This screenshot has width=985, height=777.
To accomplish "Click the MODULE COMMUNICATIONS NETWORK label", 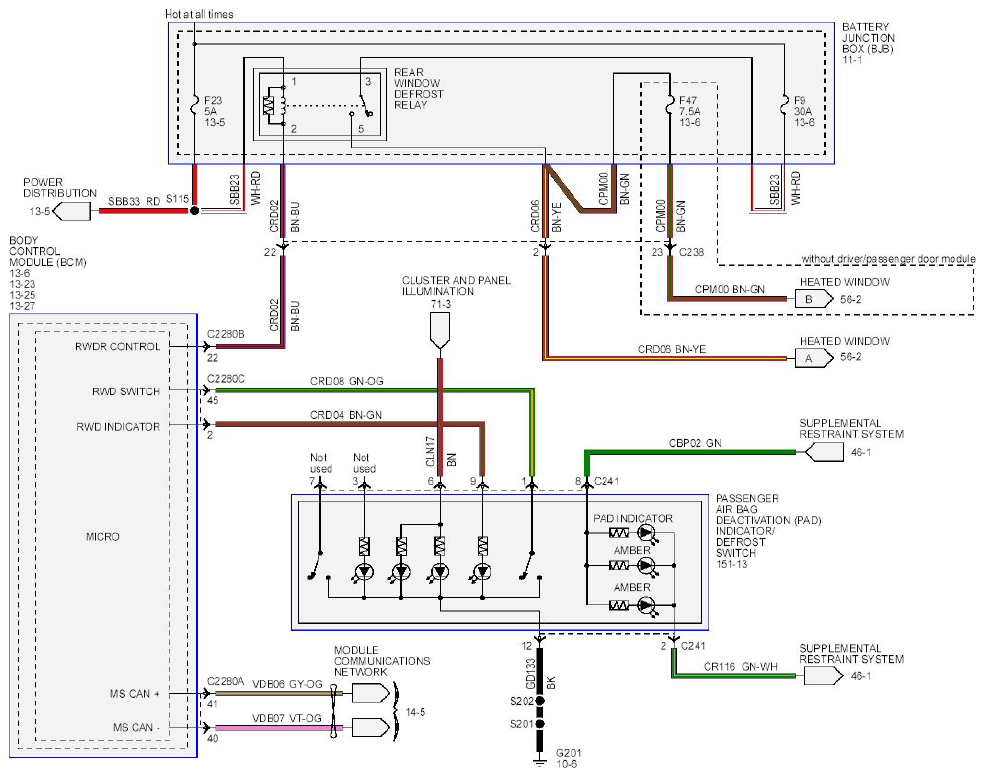I will (382, 661).
